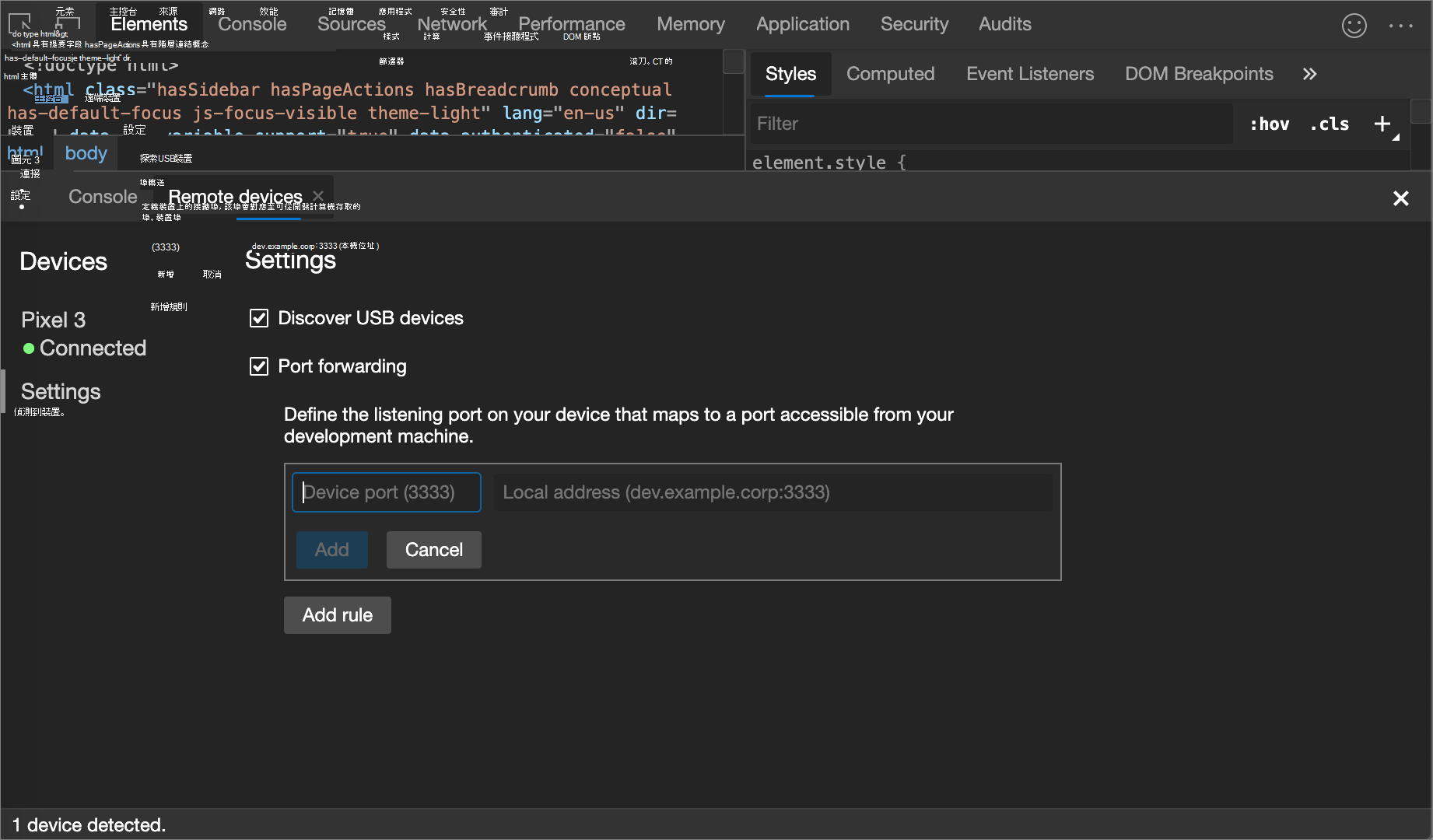Open the feedback smiley icon

coord(1354,26)
